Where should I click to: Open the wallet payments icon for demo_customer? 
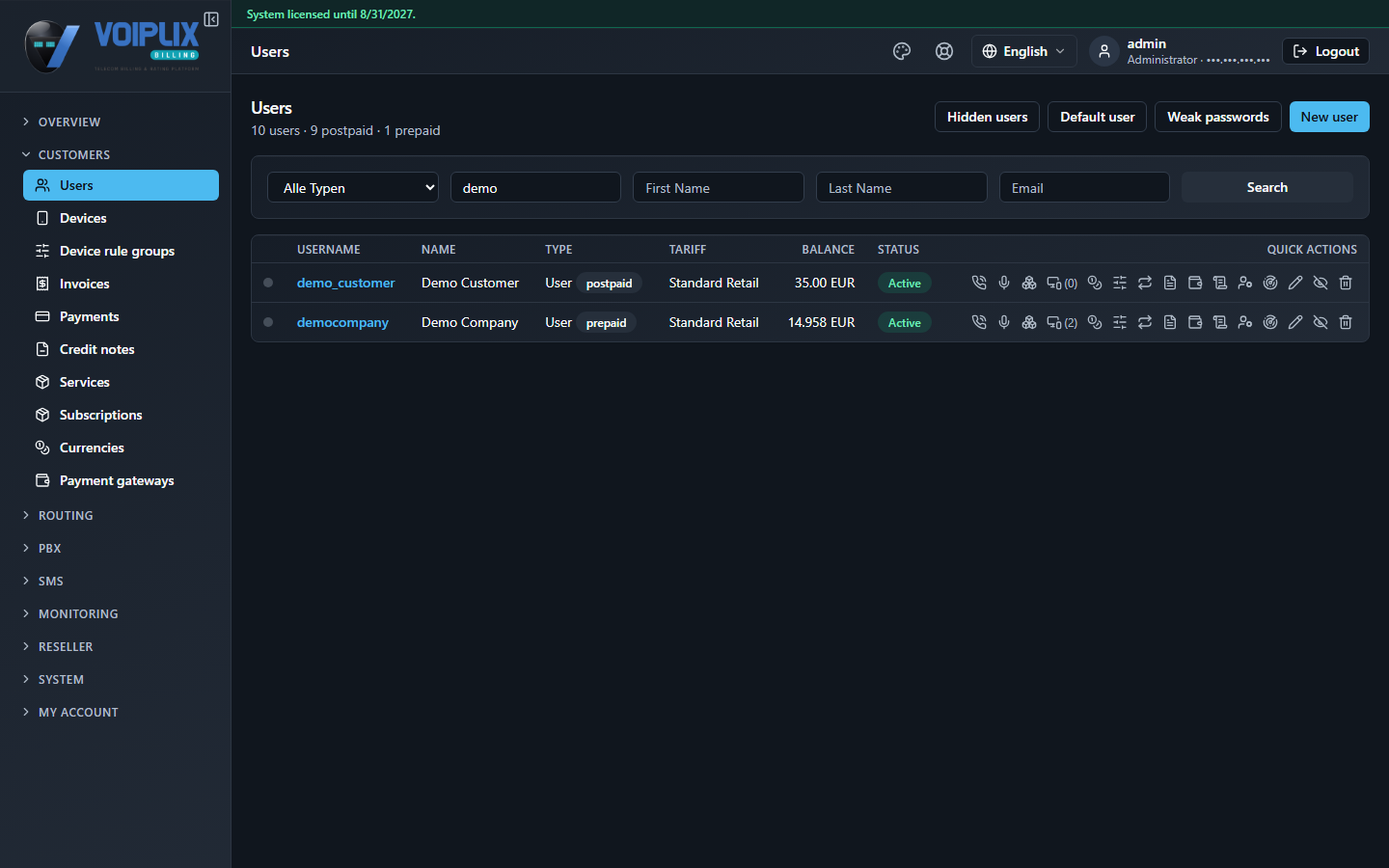click(1195, 283)
